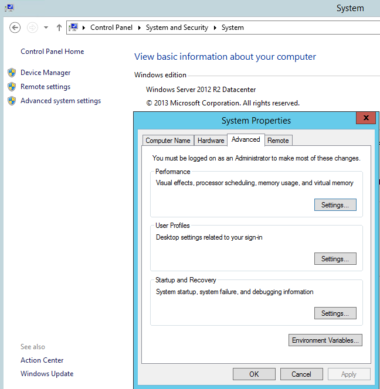Screen dimensions: 380x389
Task: Open the recent locations dropdown arrow
Action: 46,27
